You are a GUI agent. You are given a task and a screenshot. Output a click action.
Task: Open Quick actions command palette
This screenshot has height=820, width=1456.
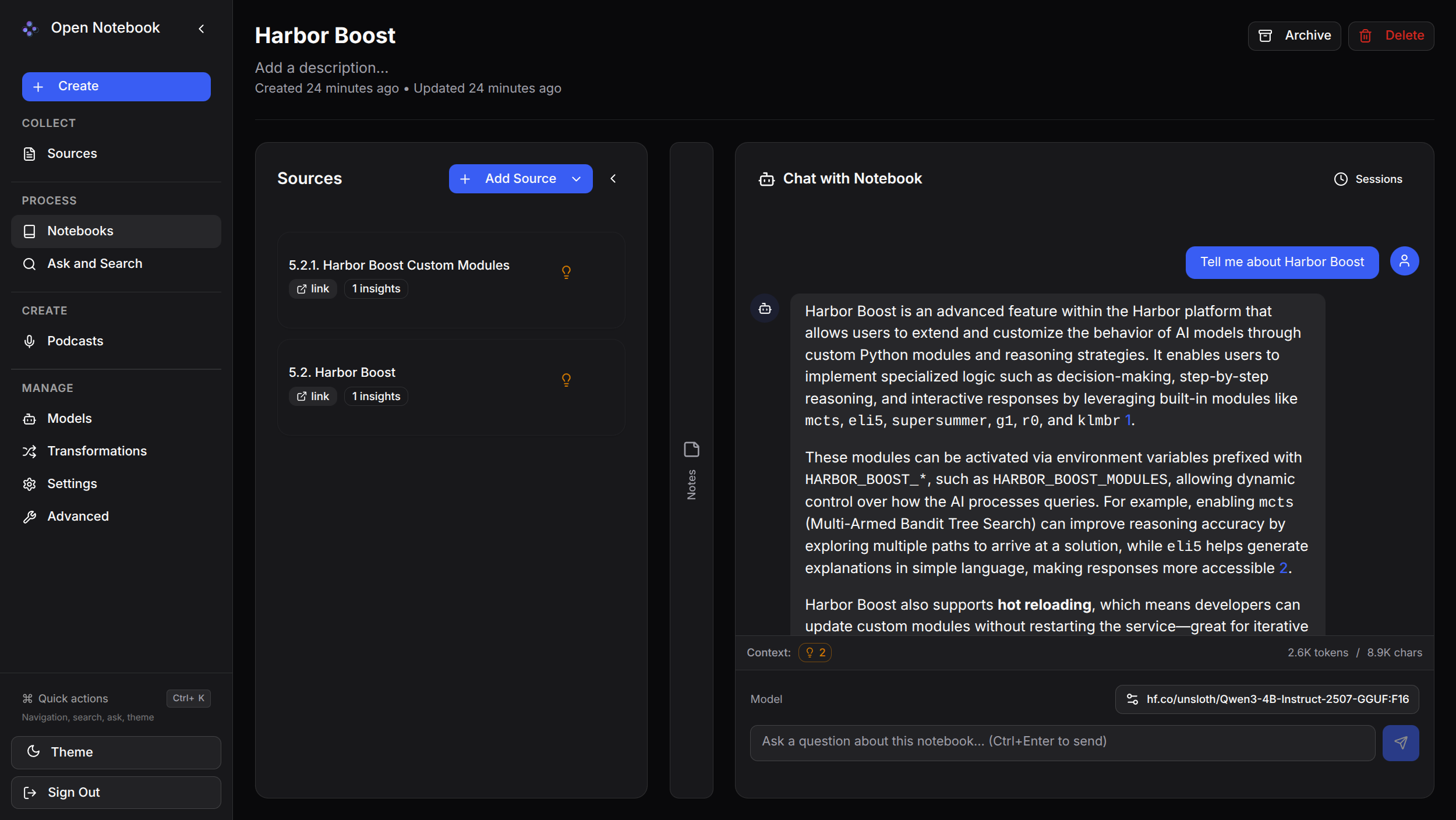click(x=116, y=706)
